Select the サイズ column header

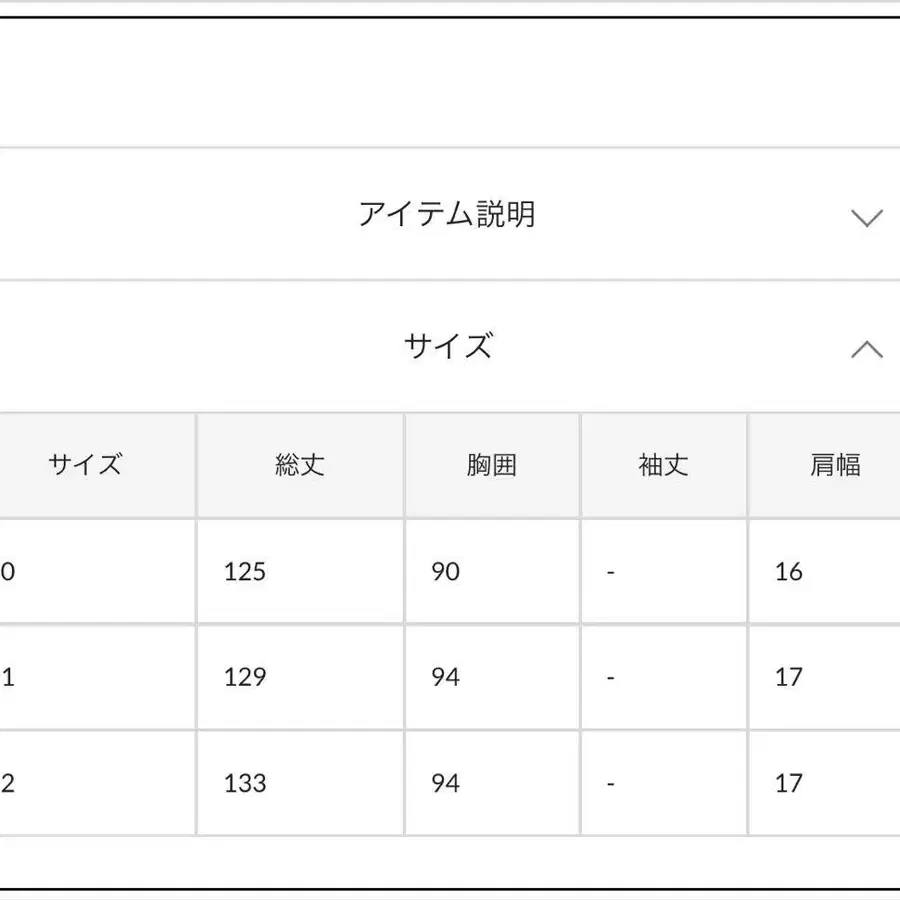(x=85, y=464)
